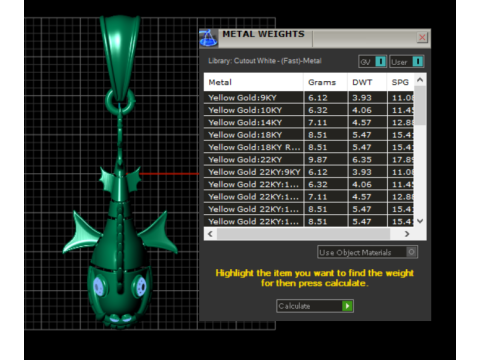Screen dimensions: 480x360
Task: Select the Yellow Gold 22KY:9KY row
Action: pyautogui.click(x=309, y=172)
